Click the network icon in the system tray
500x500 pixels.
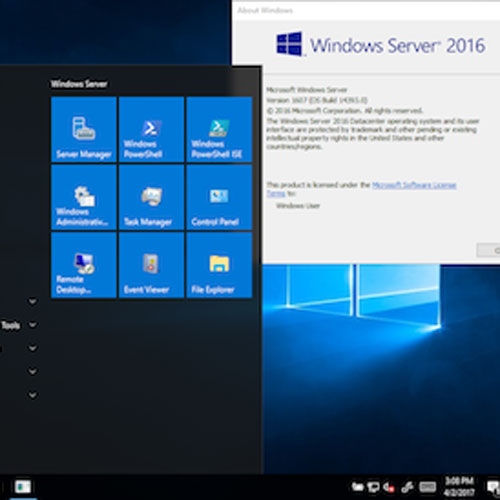point(373,487)
